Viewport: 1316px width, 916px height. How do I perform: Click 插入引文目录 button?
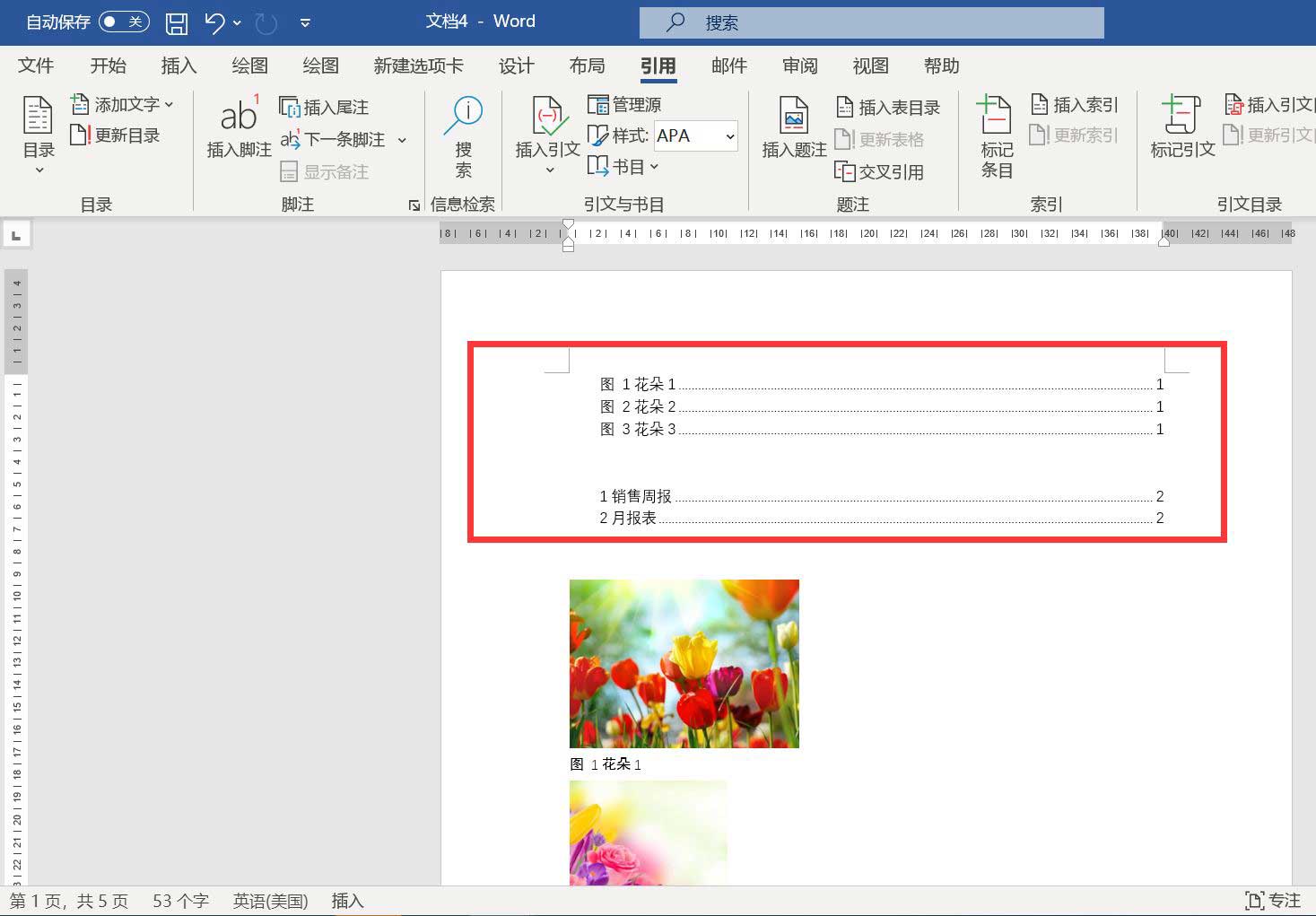(1269, 105)
